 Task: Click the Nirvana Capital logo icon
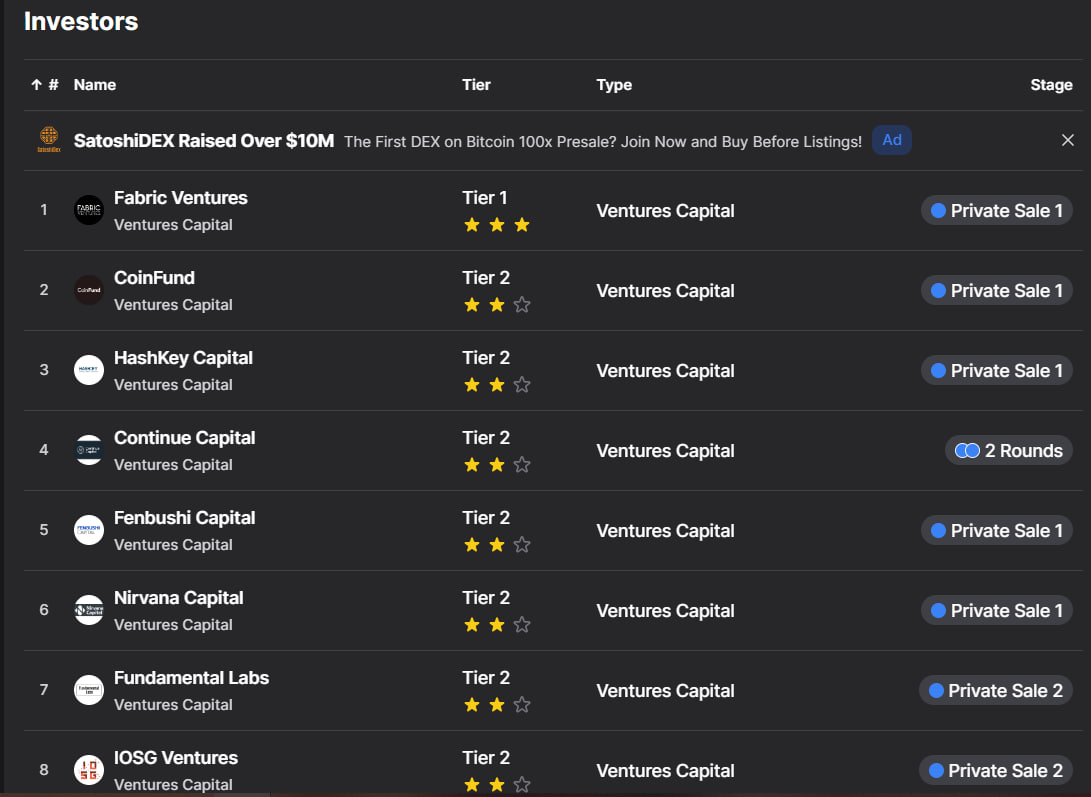click(89, 610)
